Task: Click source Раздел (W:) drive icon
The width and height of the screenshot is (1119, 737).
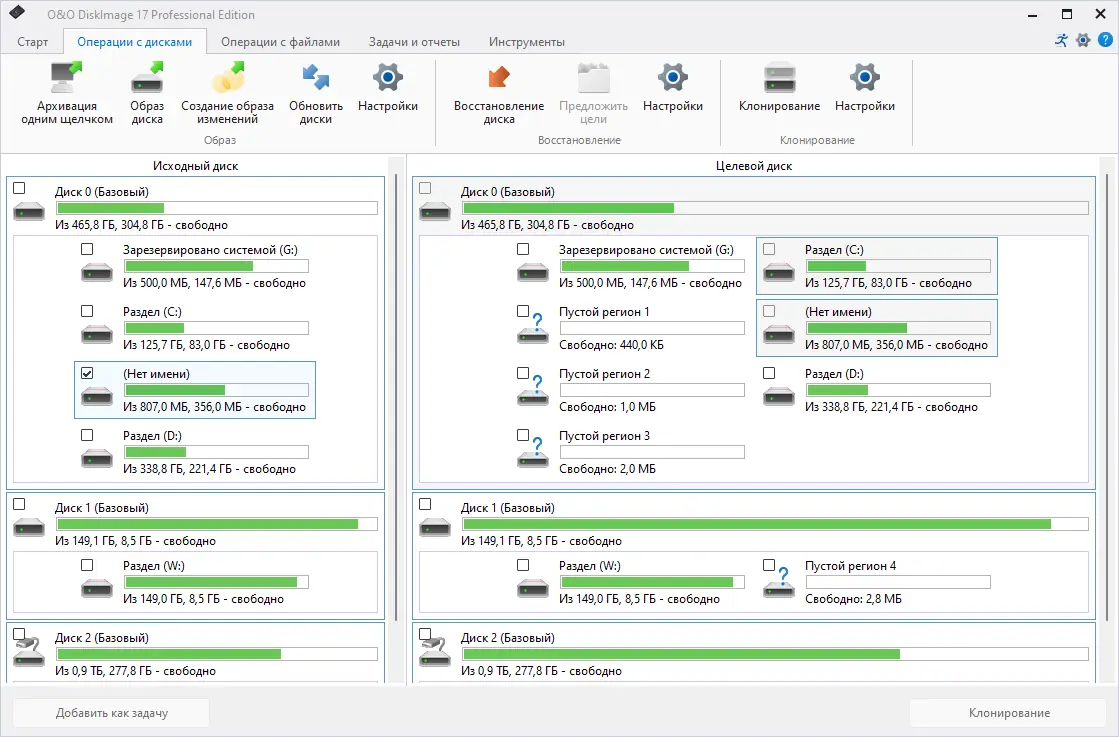Action: point(97,588)
